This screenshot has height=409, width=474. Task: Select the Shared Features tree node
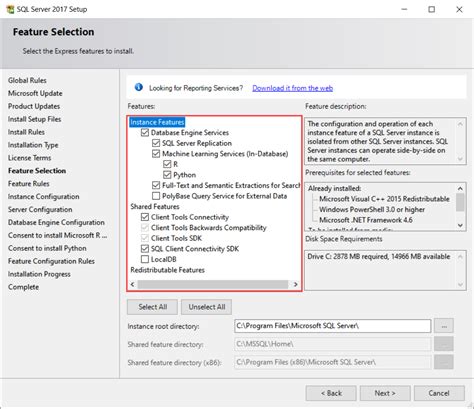(x=155, y=206)
